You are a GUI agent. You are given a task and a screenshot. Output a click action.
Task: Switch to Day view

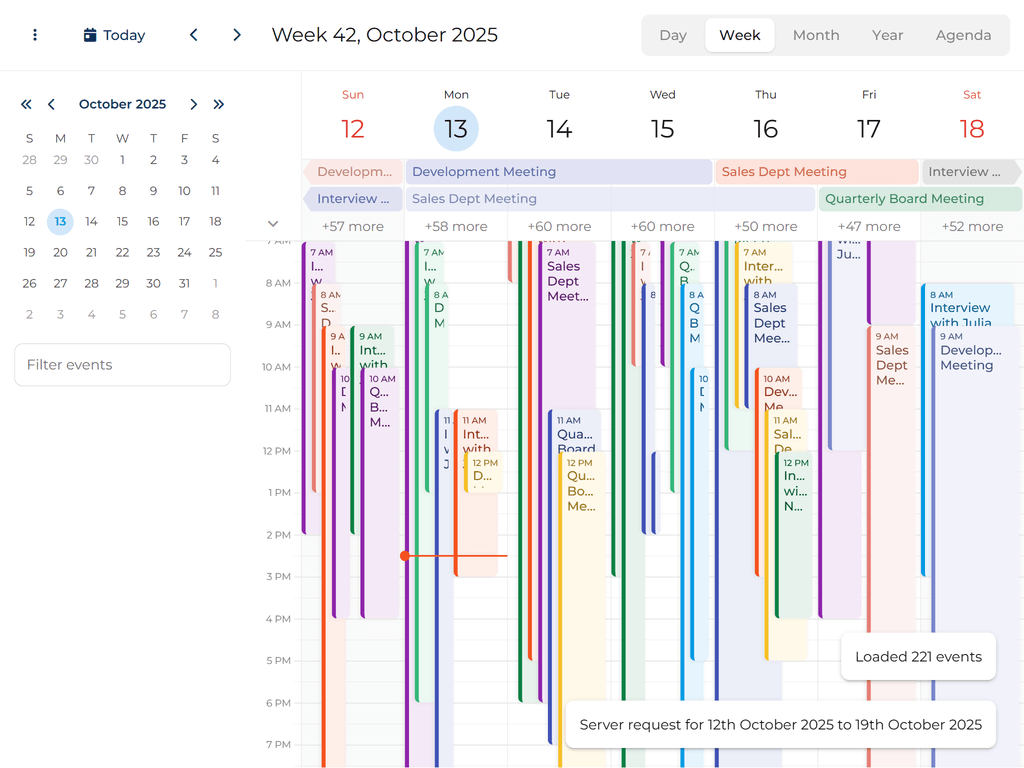673,35
